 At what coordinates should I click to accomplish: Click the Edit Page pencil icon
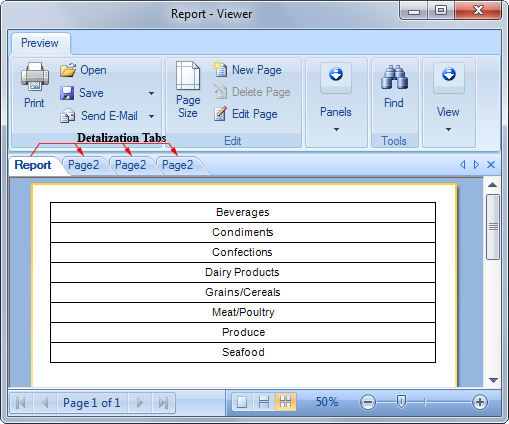pyautogui.click(x=220, y=114)
